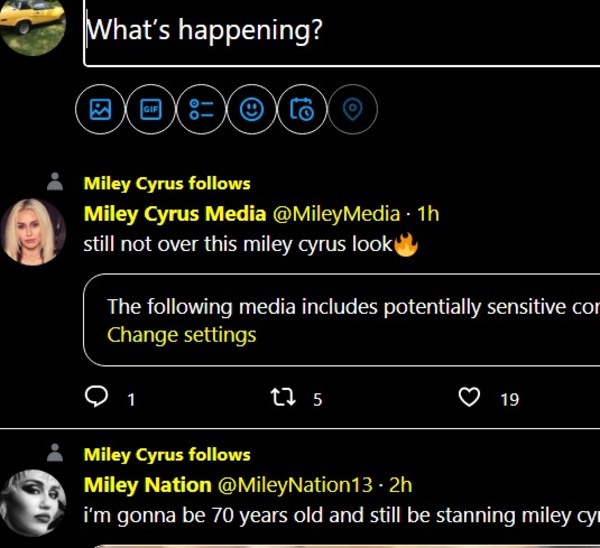
Task: Open the @MileyNation13 handle link
Action: tap(294, 485)
